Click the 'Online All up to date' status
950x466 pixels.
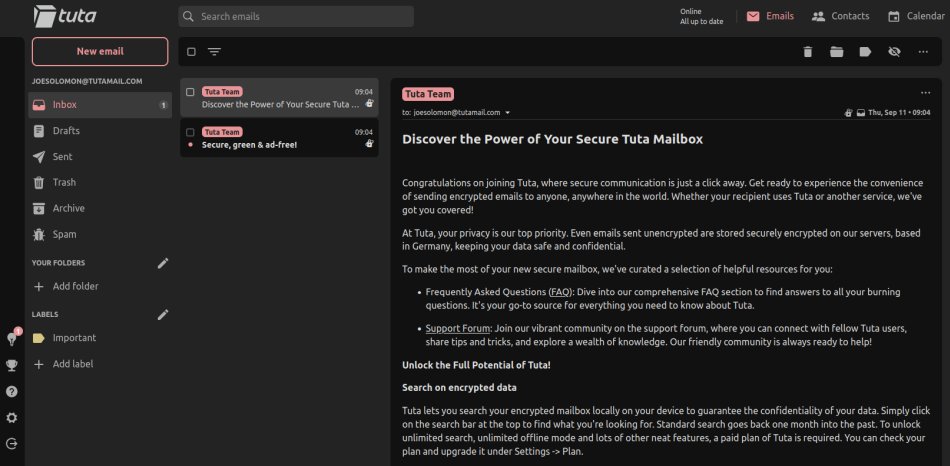coord(701,16)
